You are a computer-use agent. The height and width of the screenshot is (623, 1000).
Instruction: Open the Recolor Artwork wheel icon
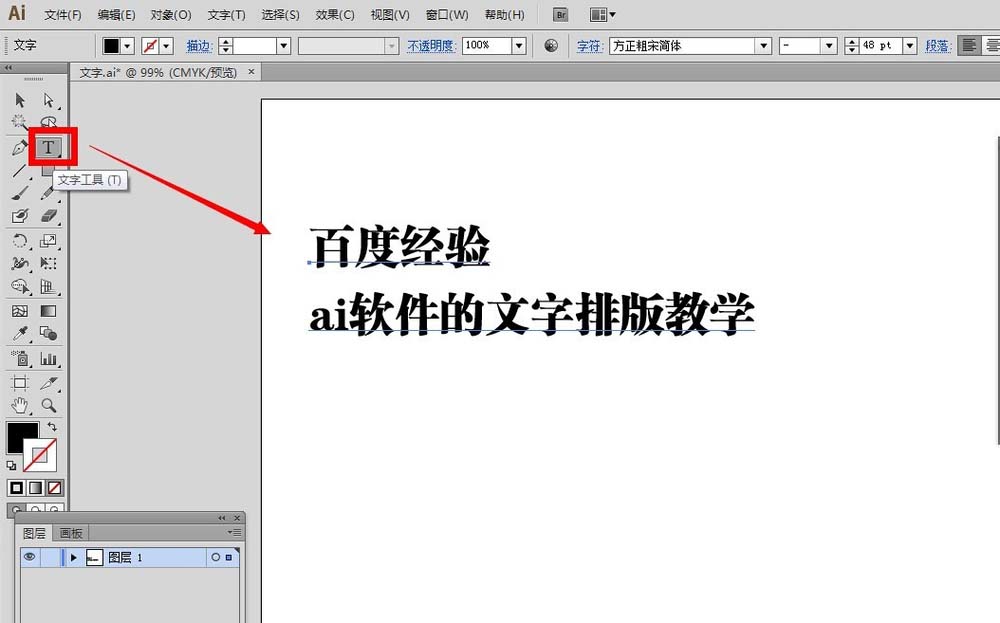551,45
